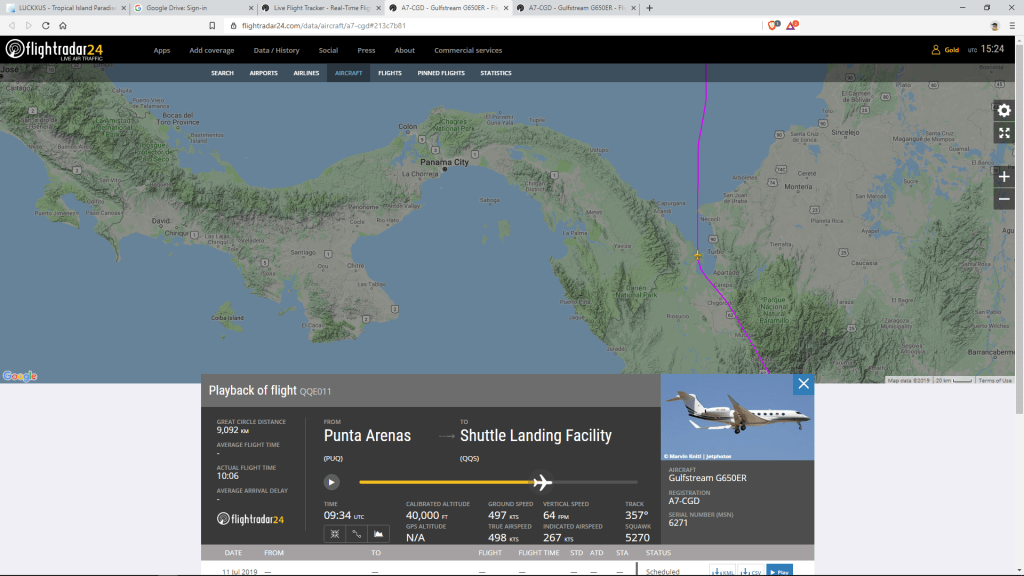Toggle fullscreen map view
1024x576 pixels.
[1004, 133]
